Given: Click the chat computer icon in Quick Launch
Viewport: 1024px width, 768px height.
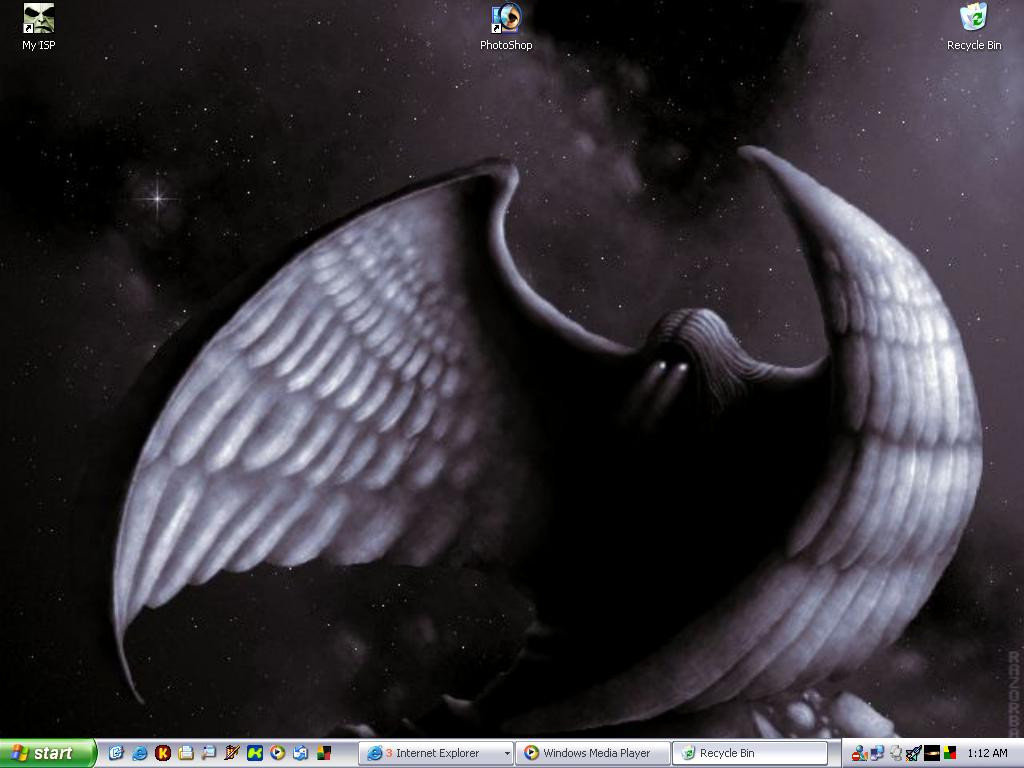Looking at the screenshot, I should pyautogui.click(x=208, y=753).
